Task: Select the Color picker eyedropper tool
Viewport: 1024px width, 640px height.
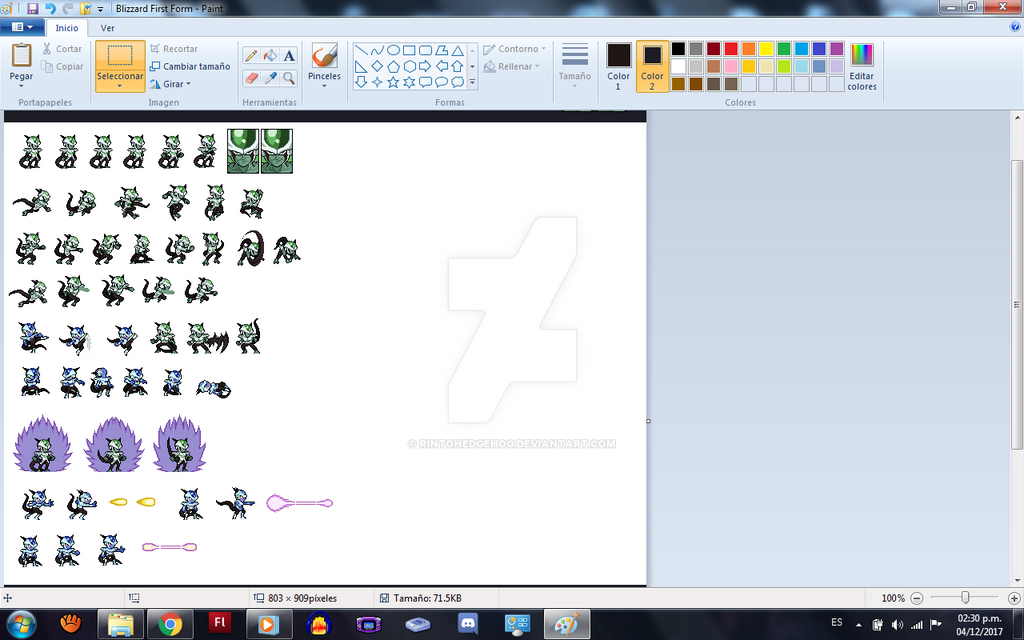Action: pyautogui.click(x=270, y=78)
